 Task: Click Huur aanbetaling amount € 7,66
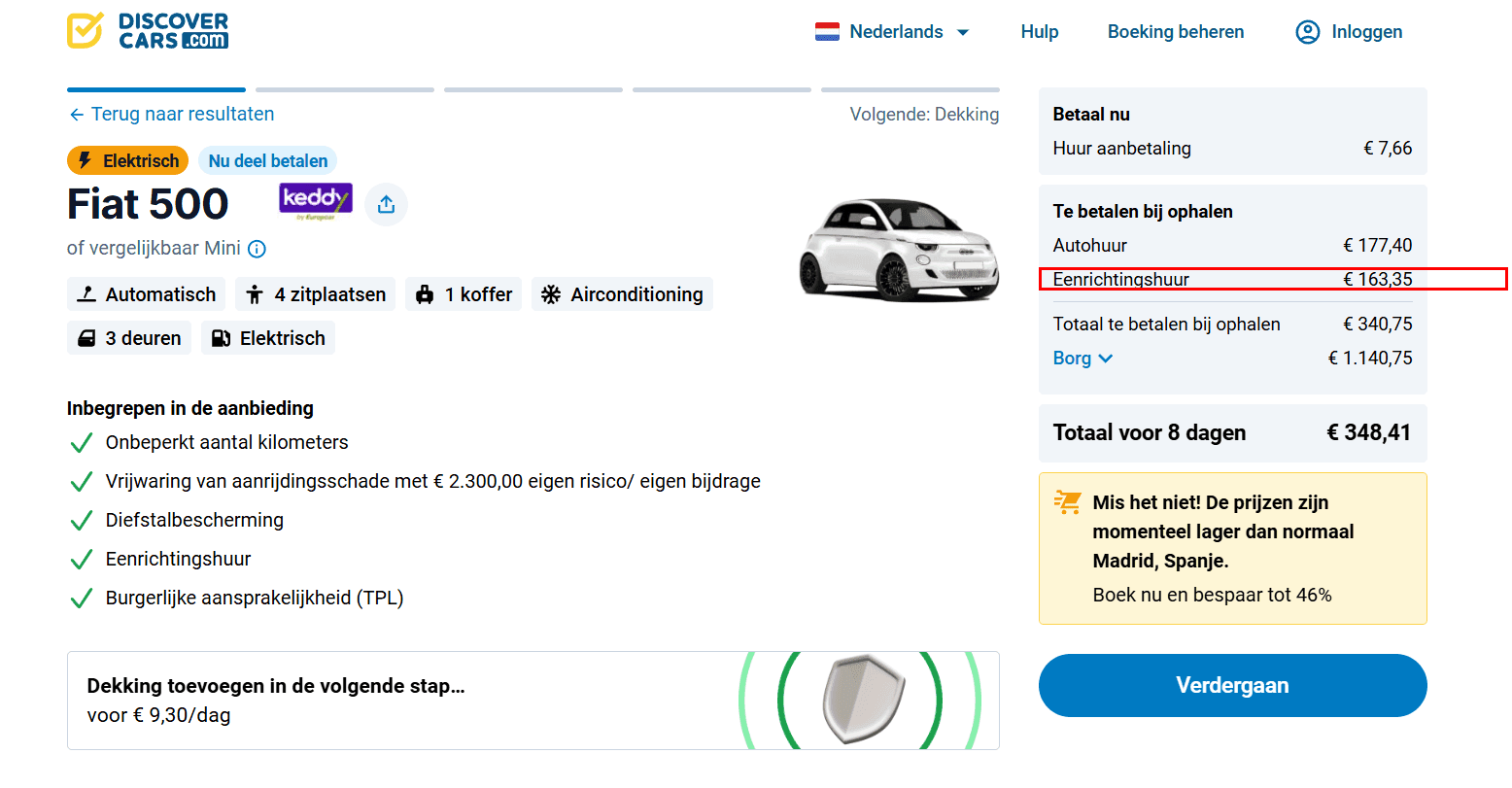[x=1388, y=148]
